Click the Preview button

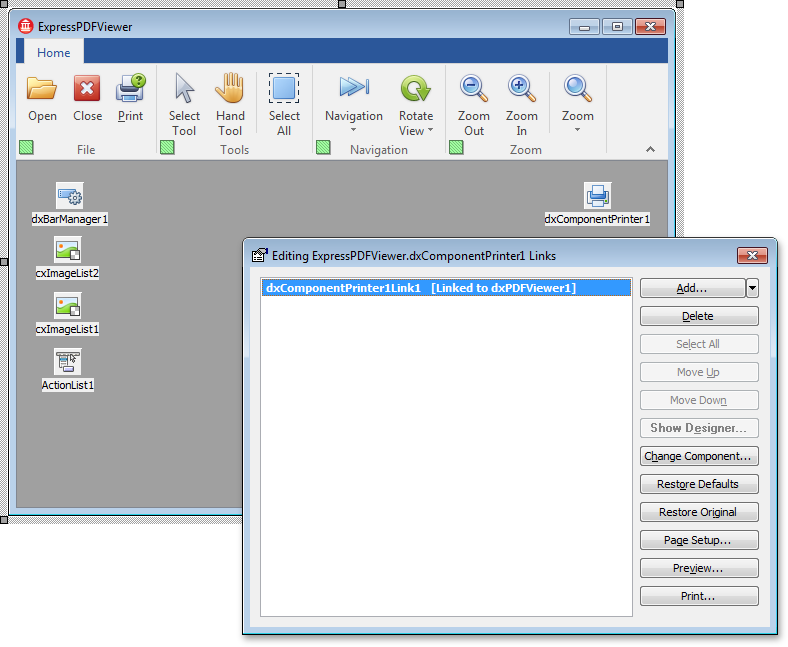click(x=698, y=568)
